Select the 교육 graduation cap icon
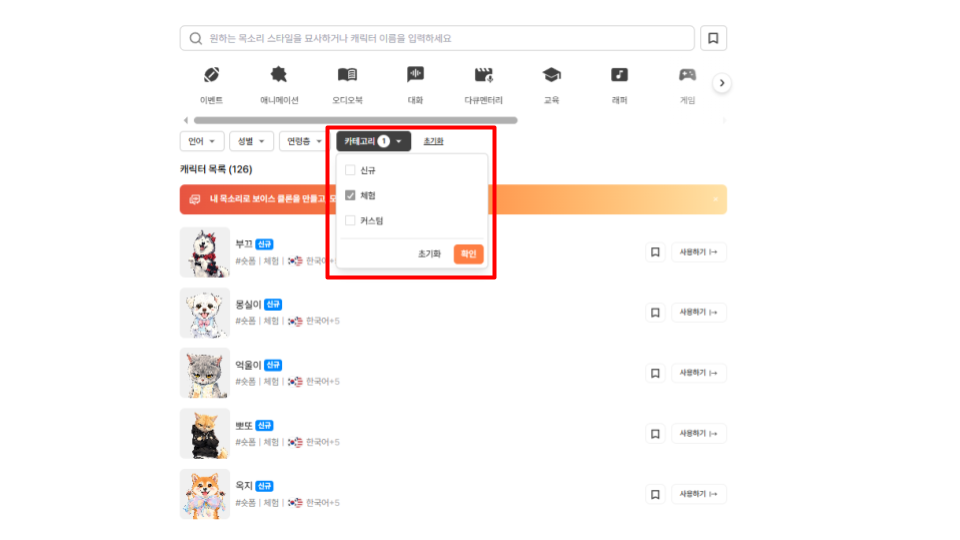960x540 pixels. coord(551,75)
